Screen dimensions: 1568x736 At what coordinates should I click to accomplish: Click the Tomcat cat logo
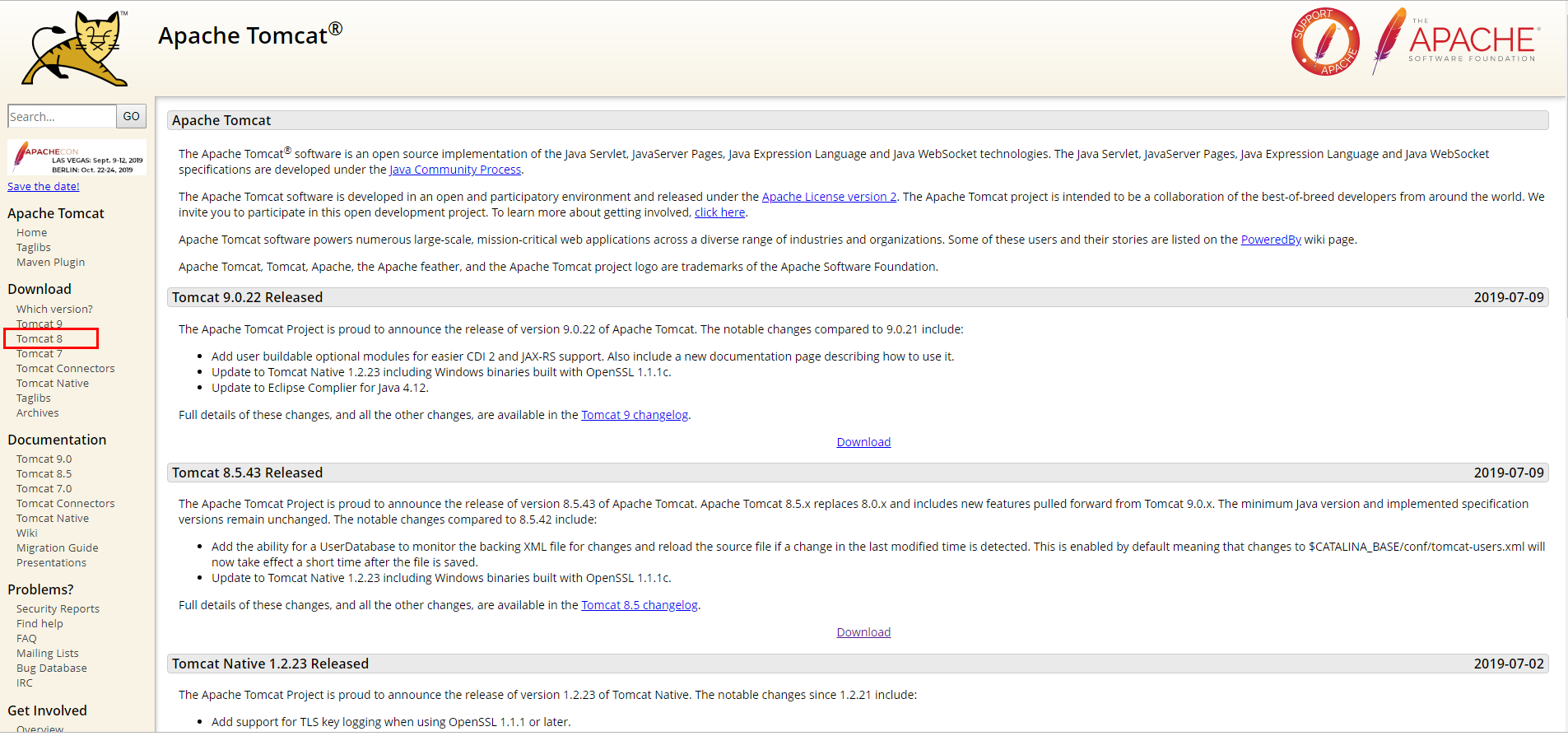(76, 48)
